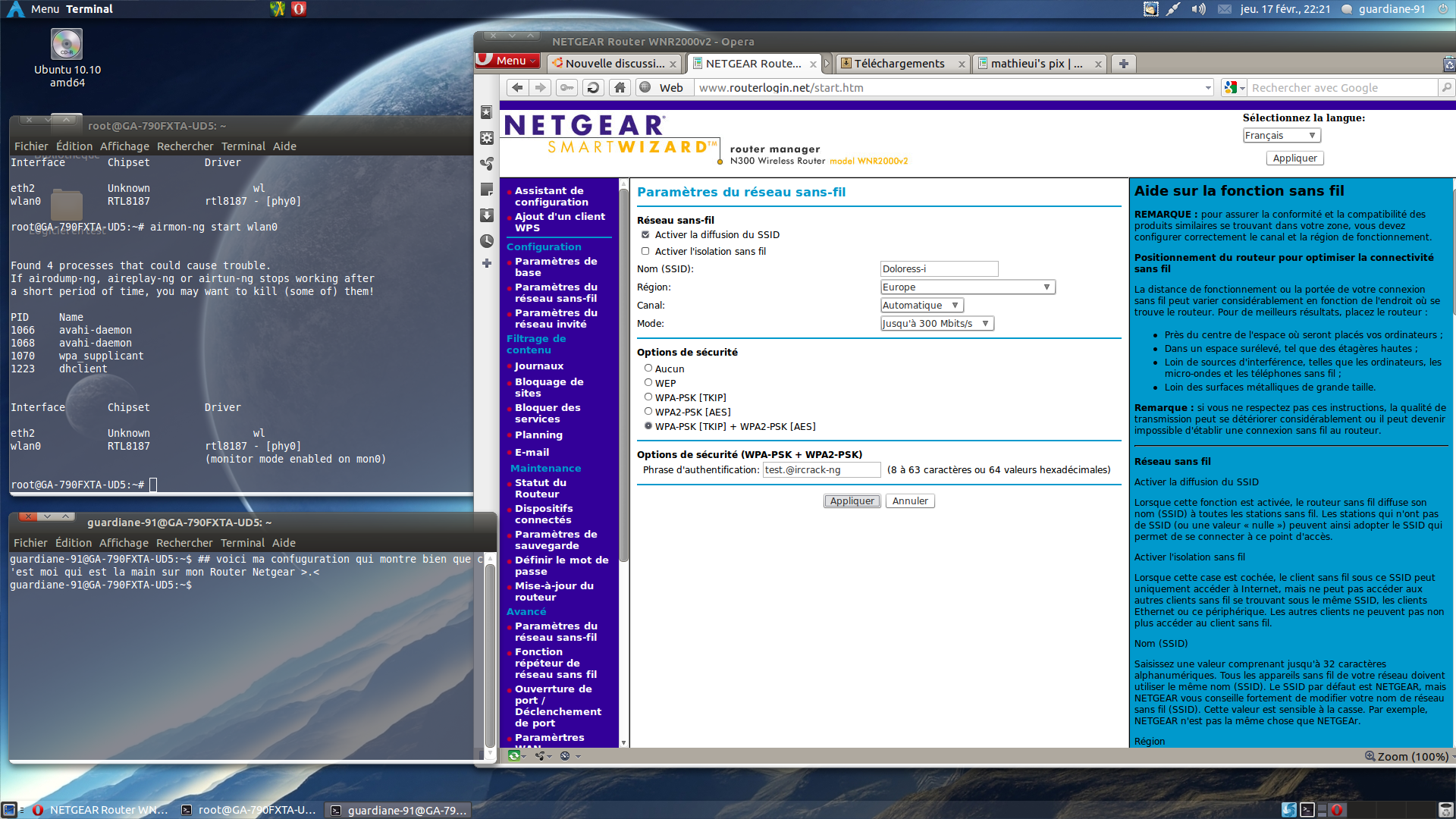Open the Français language dropdown
The height and width of the screenshot is (819, 1456).
pos(1281,136)
